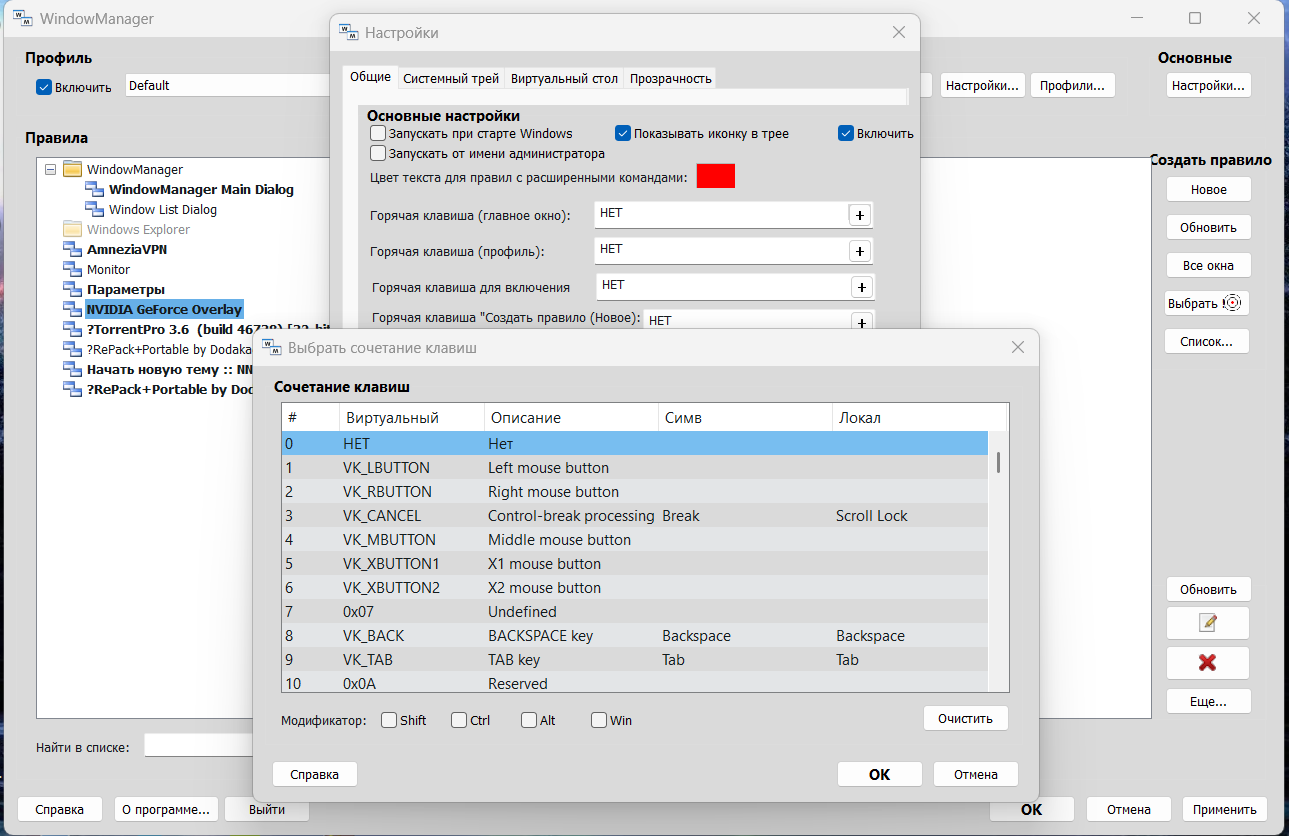The width and height of the screenshot is (1289, 836).
Task: Switch to the Системный трей tab
Action: [451, 78]
